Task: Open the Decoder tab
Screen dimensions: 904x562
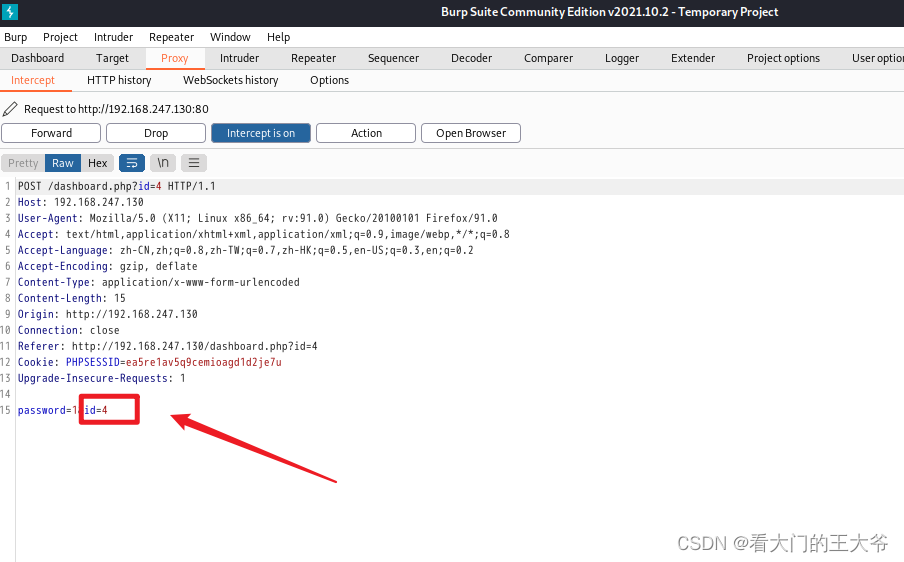Action: [471, 58]
